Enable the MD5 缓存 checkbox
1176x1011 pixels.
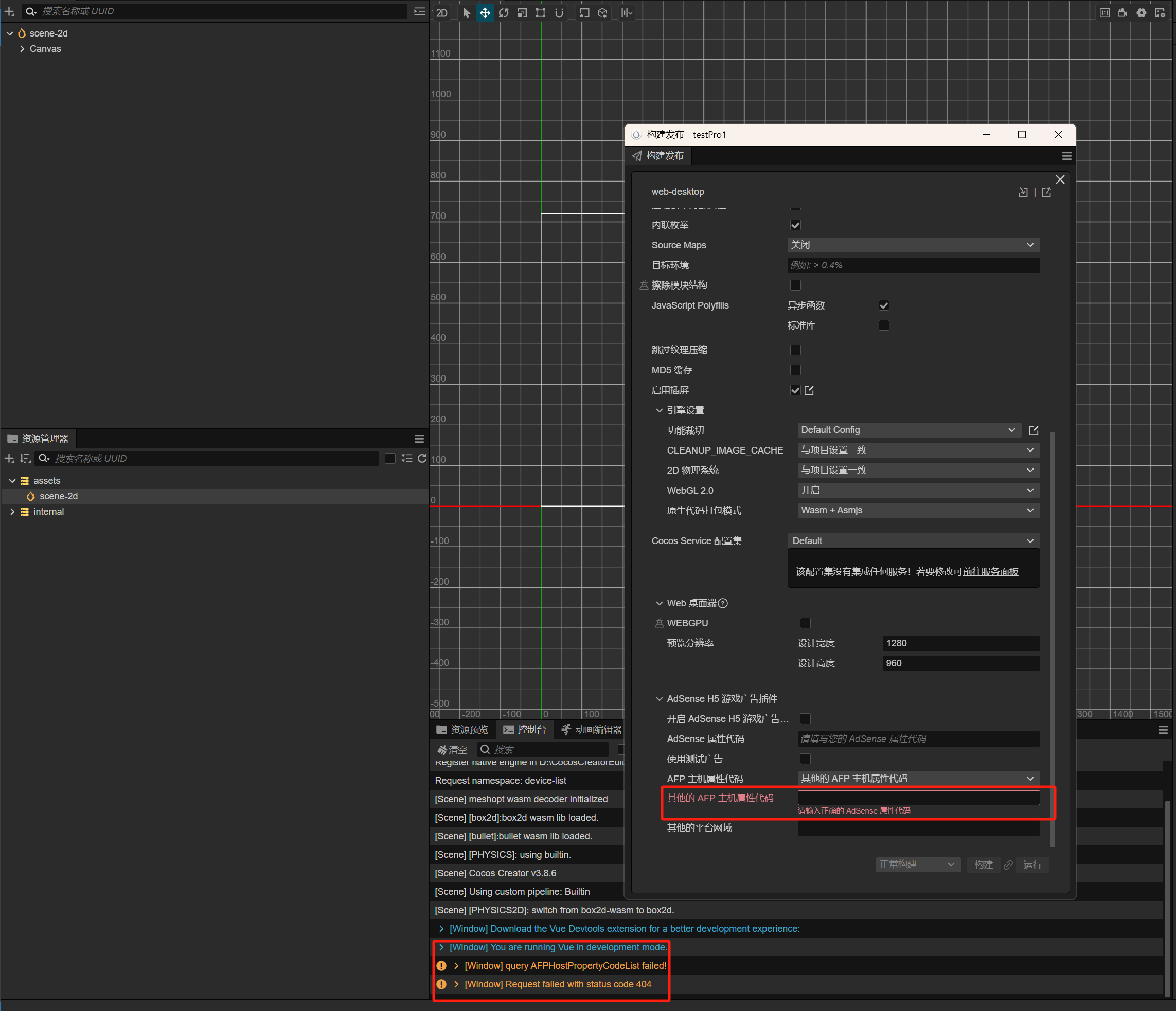tap(795, 370)
